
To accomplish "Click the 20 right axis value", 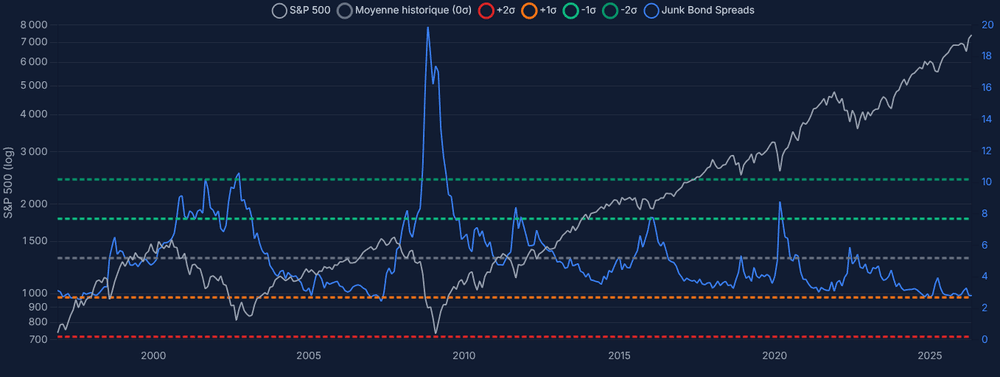I will tap(987, 25).
